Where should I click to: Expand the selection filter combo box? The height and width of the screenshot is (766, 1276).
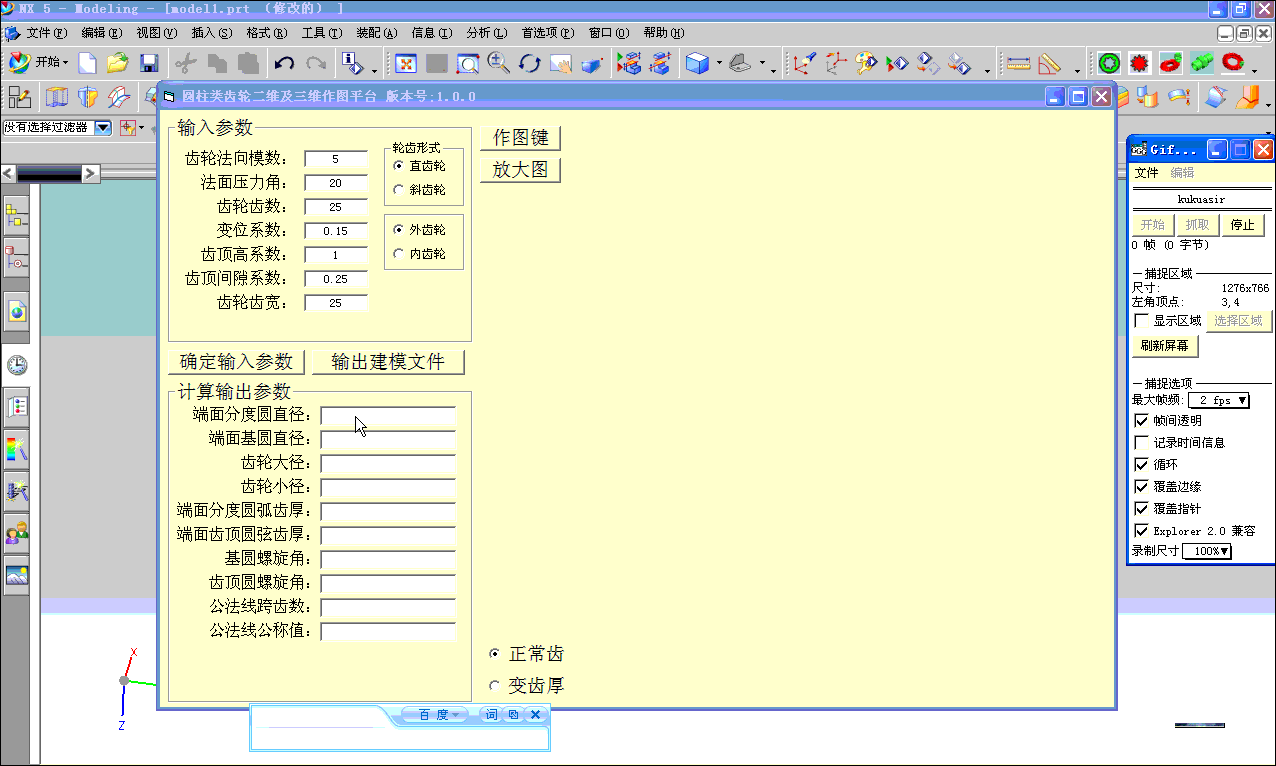[103, 128]
